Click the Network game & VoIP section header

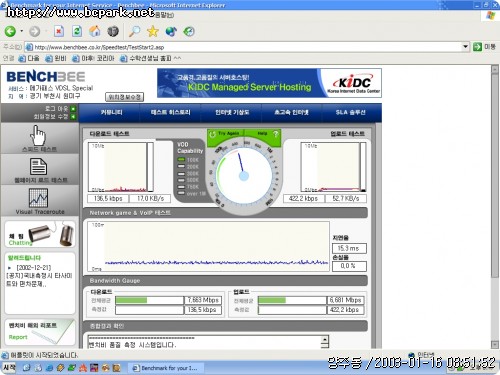click(225, 213)
